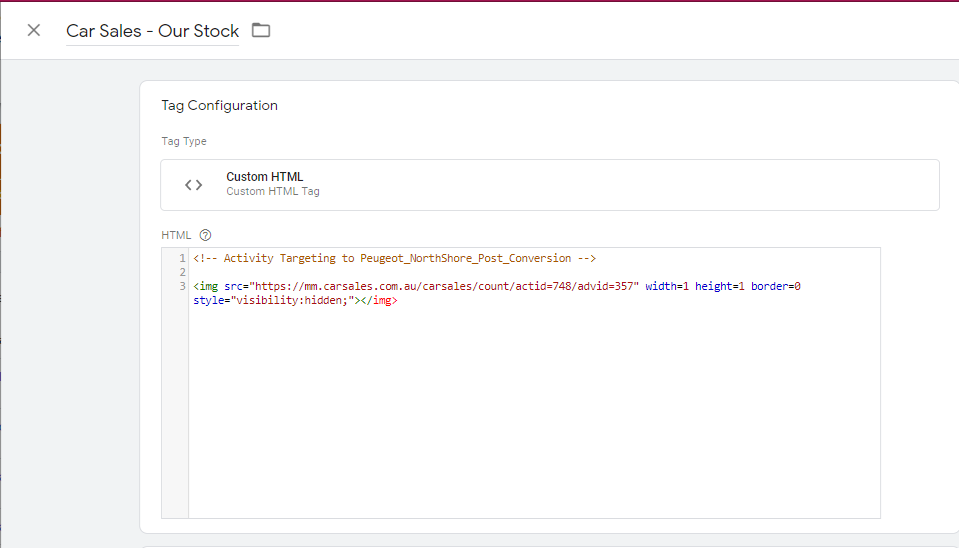959x548 pixels.
Task: Click the Custom HTML Tag subtitle
Action: pos(273,191)
